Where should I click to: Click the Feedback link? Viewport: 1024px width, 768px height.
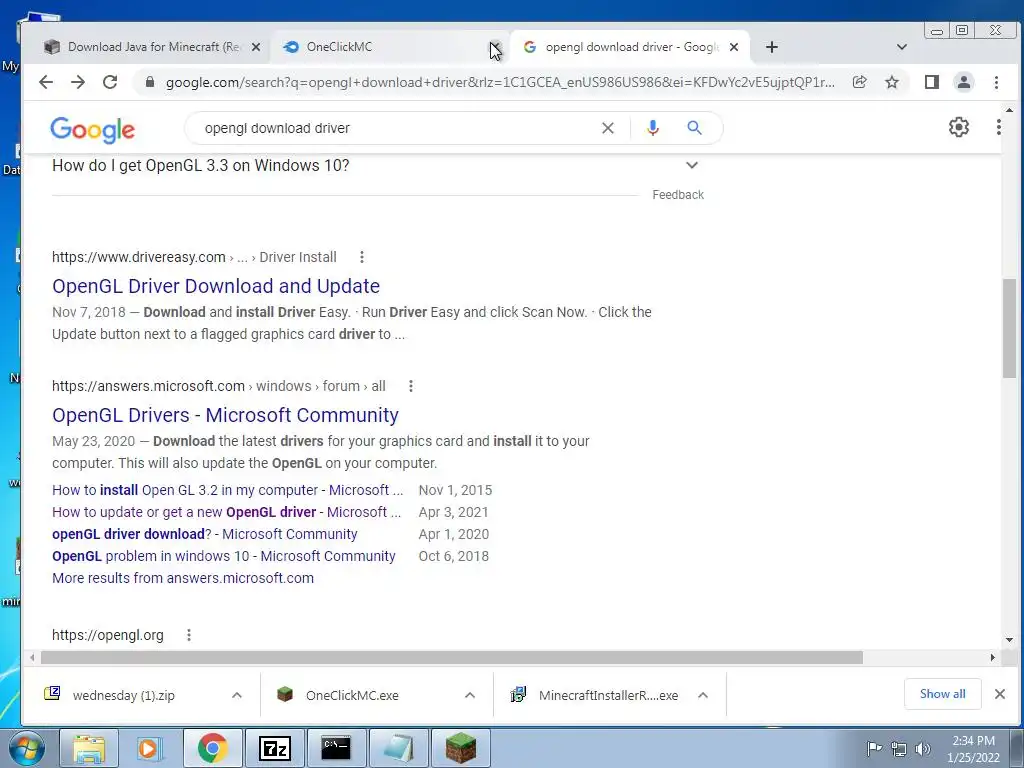[678, 195]
